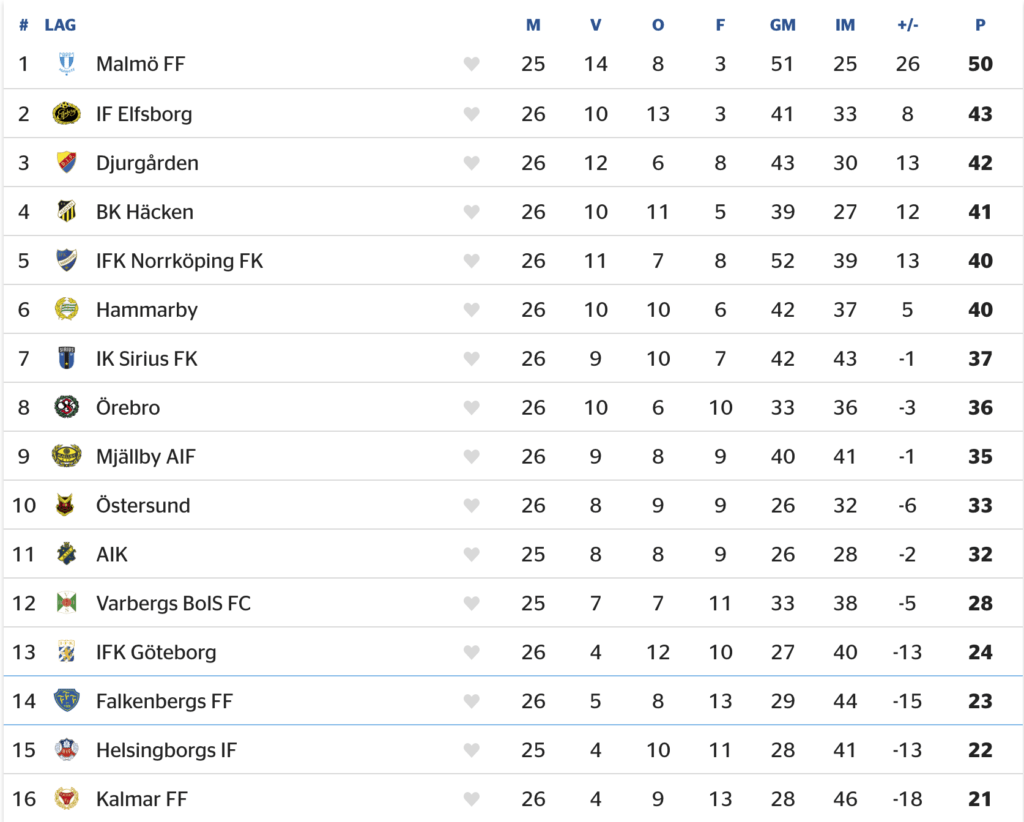
Task: Open IK Sirius FK team link
Action: 146,358
